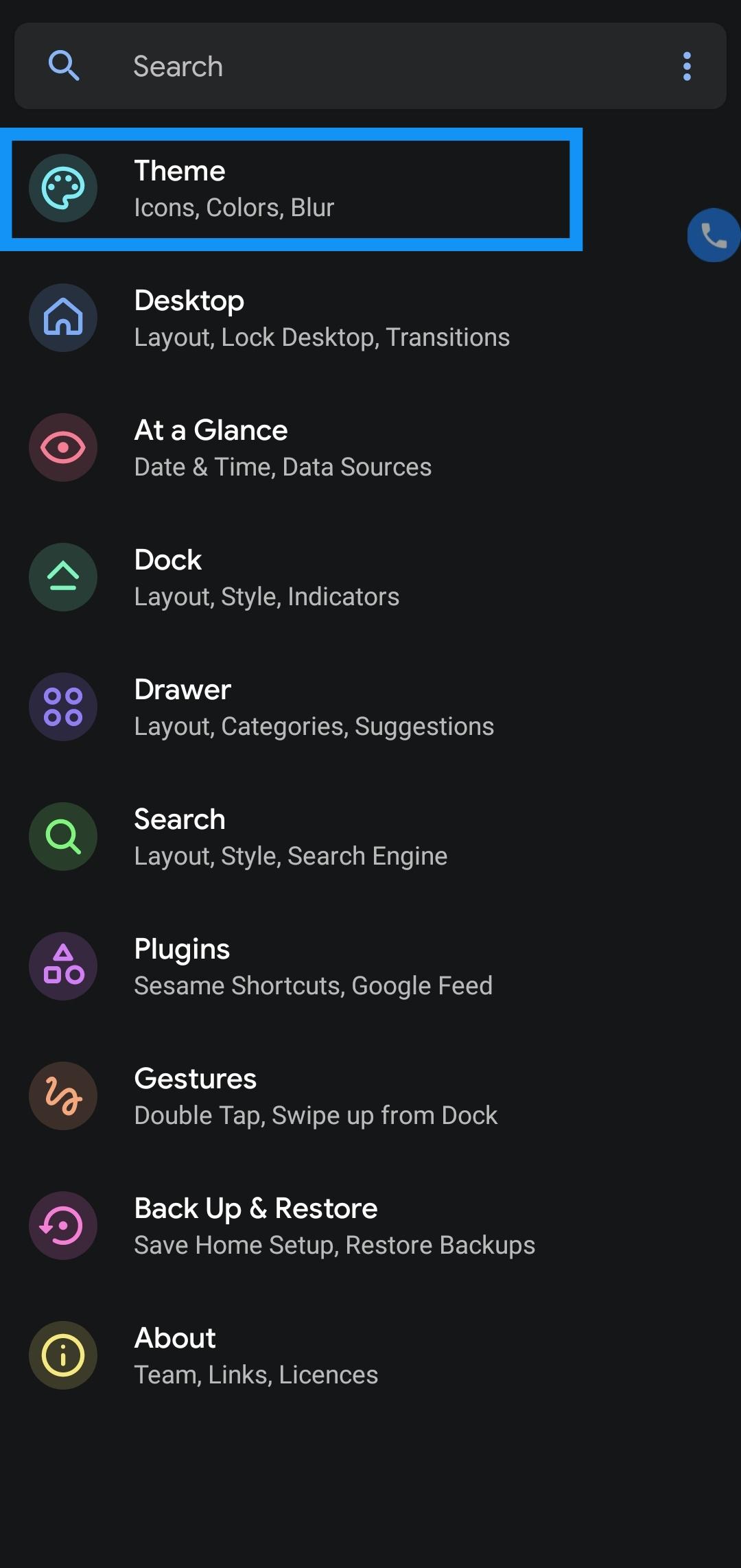Tap the Back Up & Restore icon
This screenshot has width=741, height=1568.
click(63, 1226)
